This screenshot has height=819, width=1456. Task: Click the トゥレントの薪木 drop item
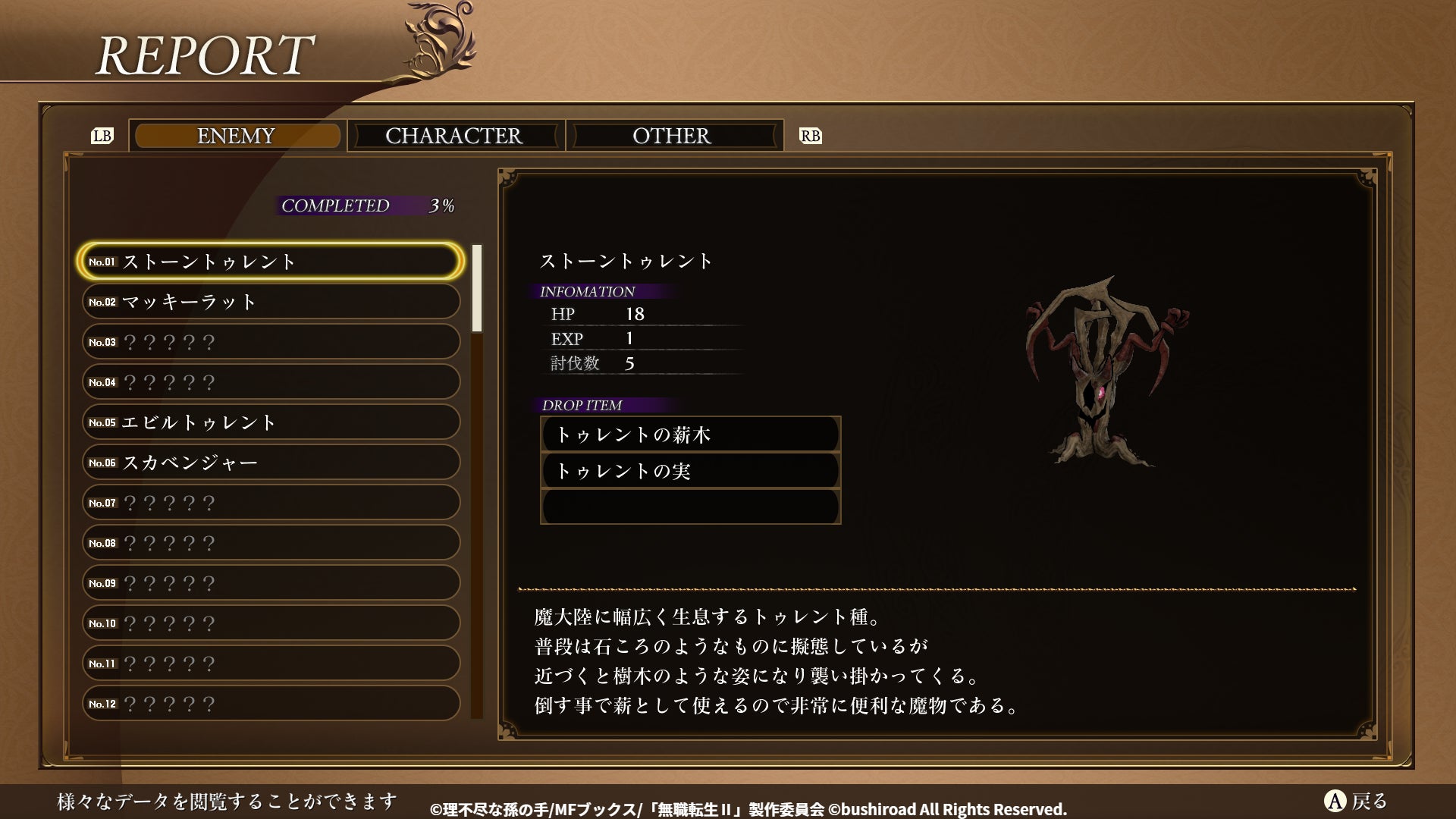[x=690, y=435]
